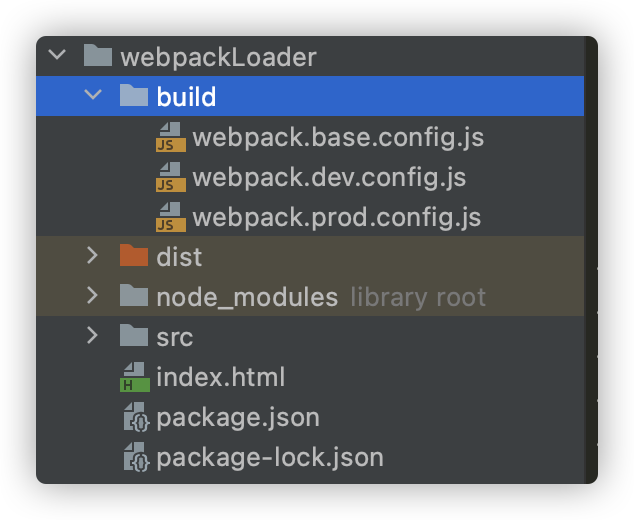Image resolution: width=634 pixels, height=520 pixels.
Task: Click the webpack.base.config.js JS file icon
Action: (171, 137)
